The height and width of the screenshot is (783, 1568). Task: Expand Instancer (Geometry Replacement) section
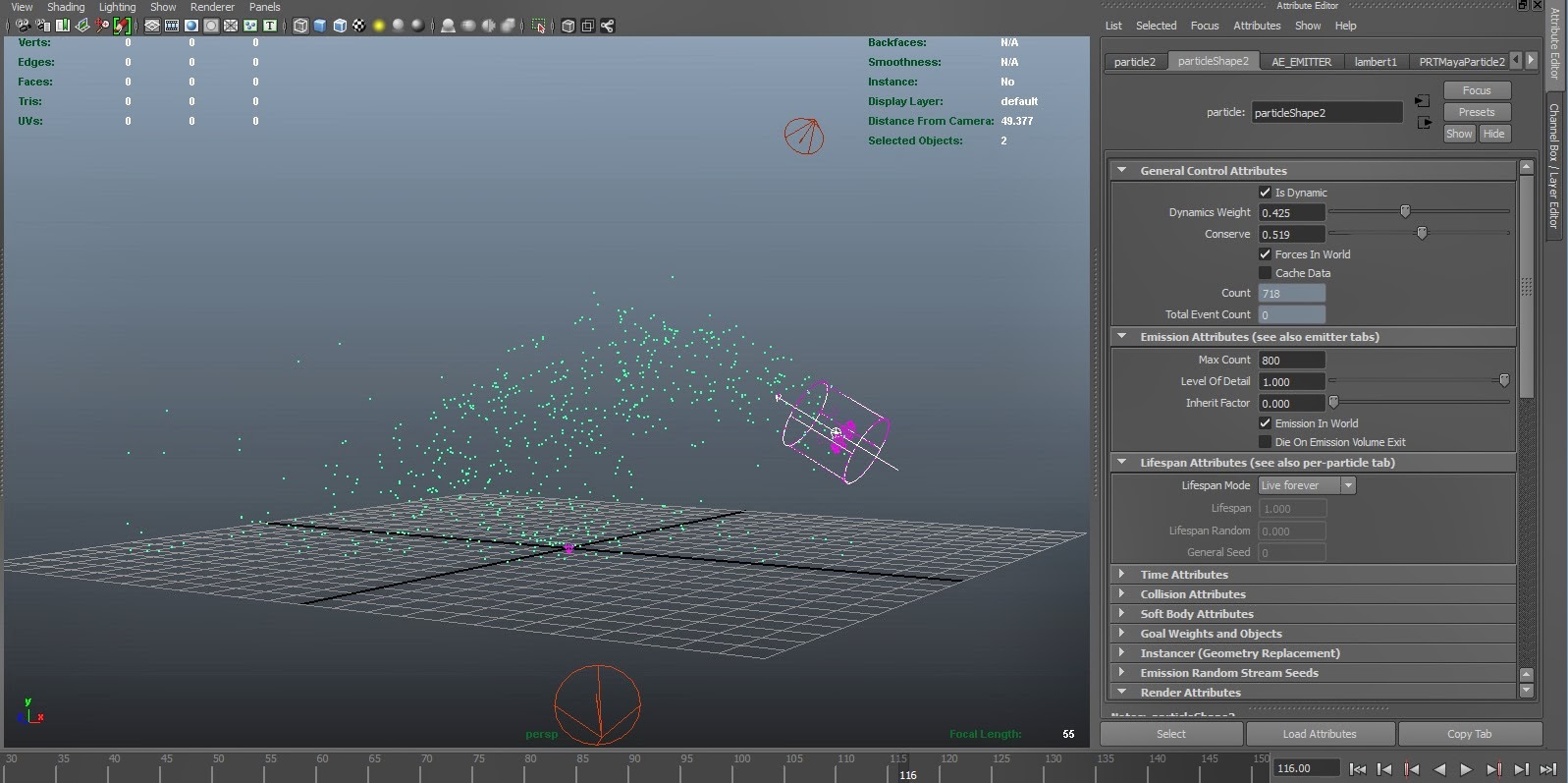[x=1121, y=652]
